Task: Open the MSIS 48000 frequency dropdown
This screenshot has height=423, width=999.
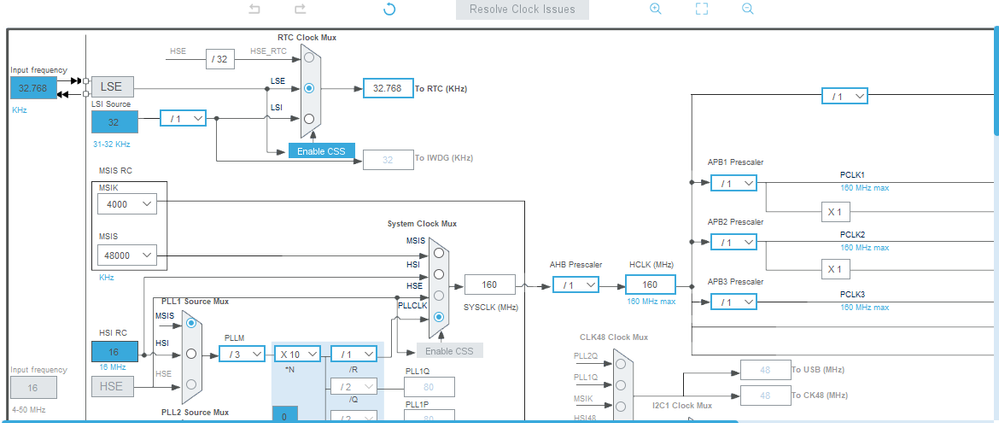Action: (x=127, y=255)
